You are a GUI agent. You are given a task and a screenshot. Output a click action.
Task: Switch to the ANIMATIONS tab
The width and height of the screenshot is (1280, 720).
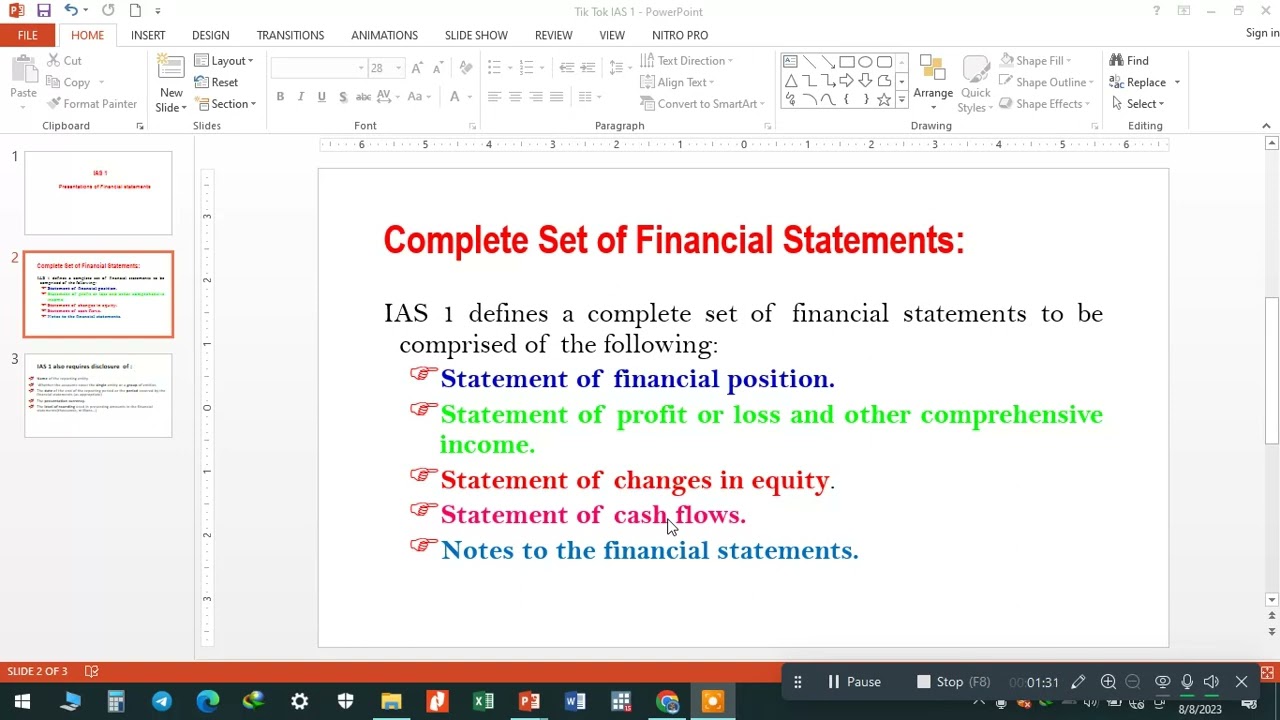[384, 35]
